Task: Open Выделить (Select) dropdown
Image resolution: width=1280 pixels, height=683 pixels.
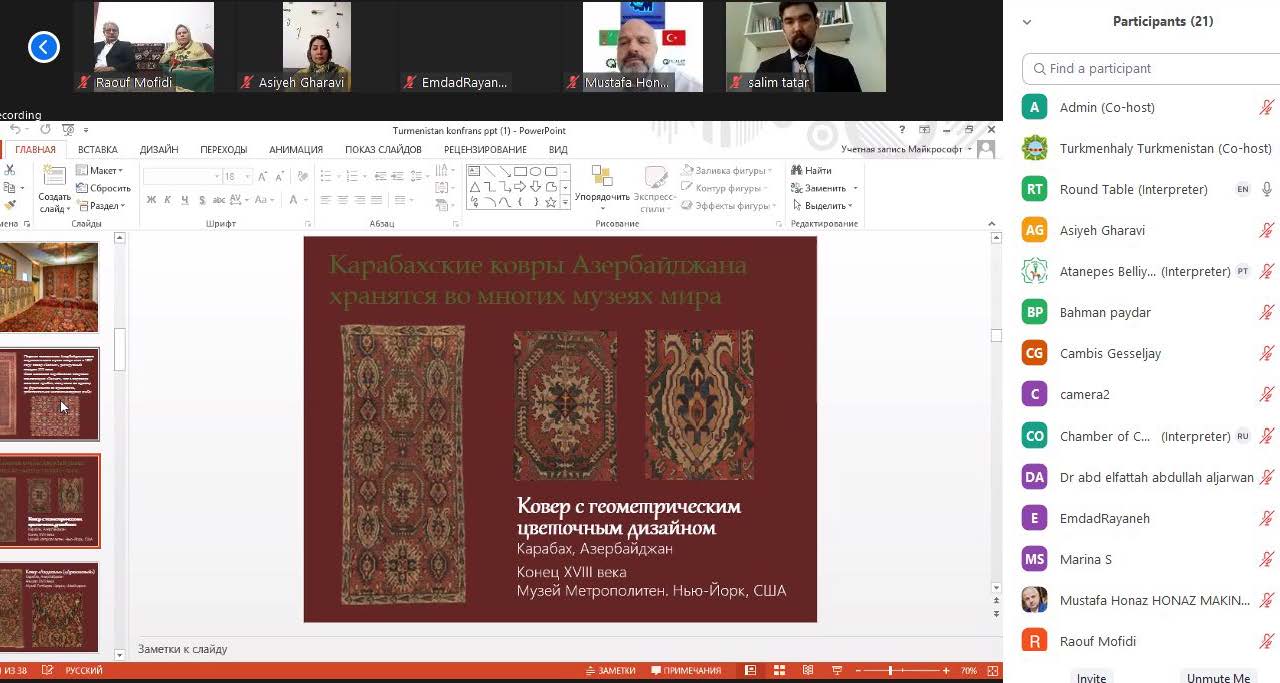Action: [824, 206]
